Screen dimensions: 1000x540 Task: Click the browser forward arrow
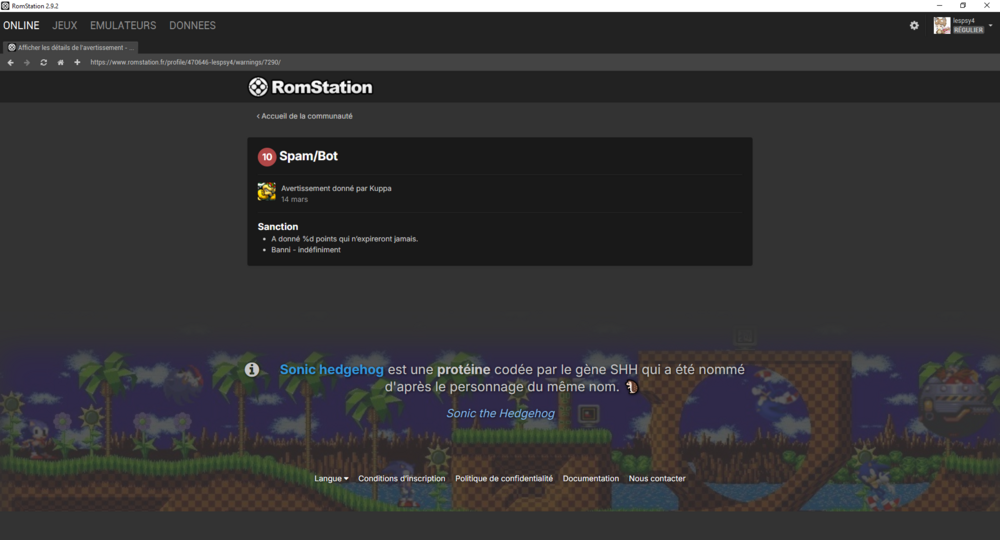pyautogui.click(x=27, y=62)
